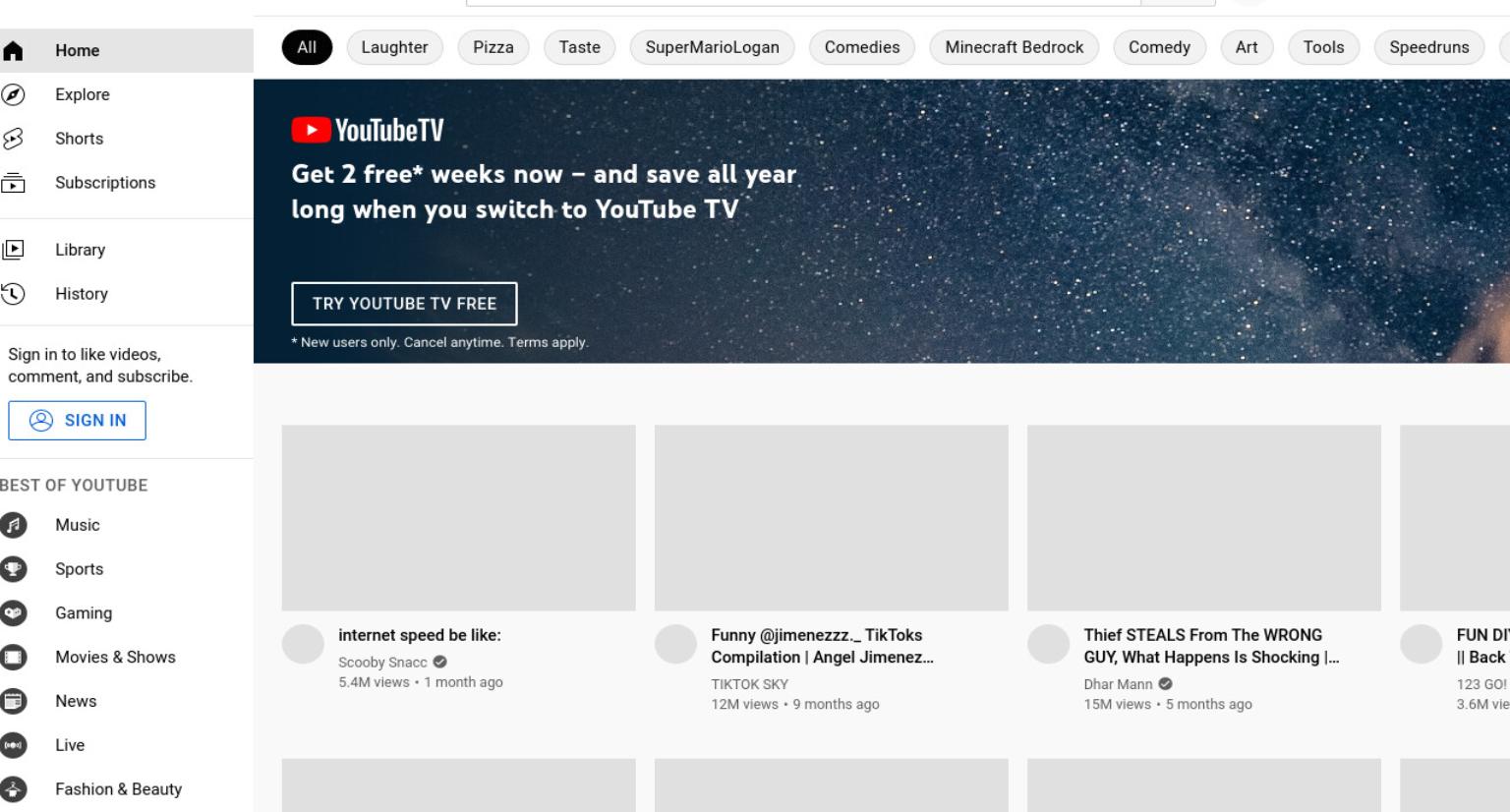Viewport: 1510px width, 812px height.
Task: Open Thief STEALS From The WRONG GUY thumbnail
Action: (1204, 518)
